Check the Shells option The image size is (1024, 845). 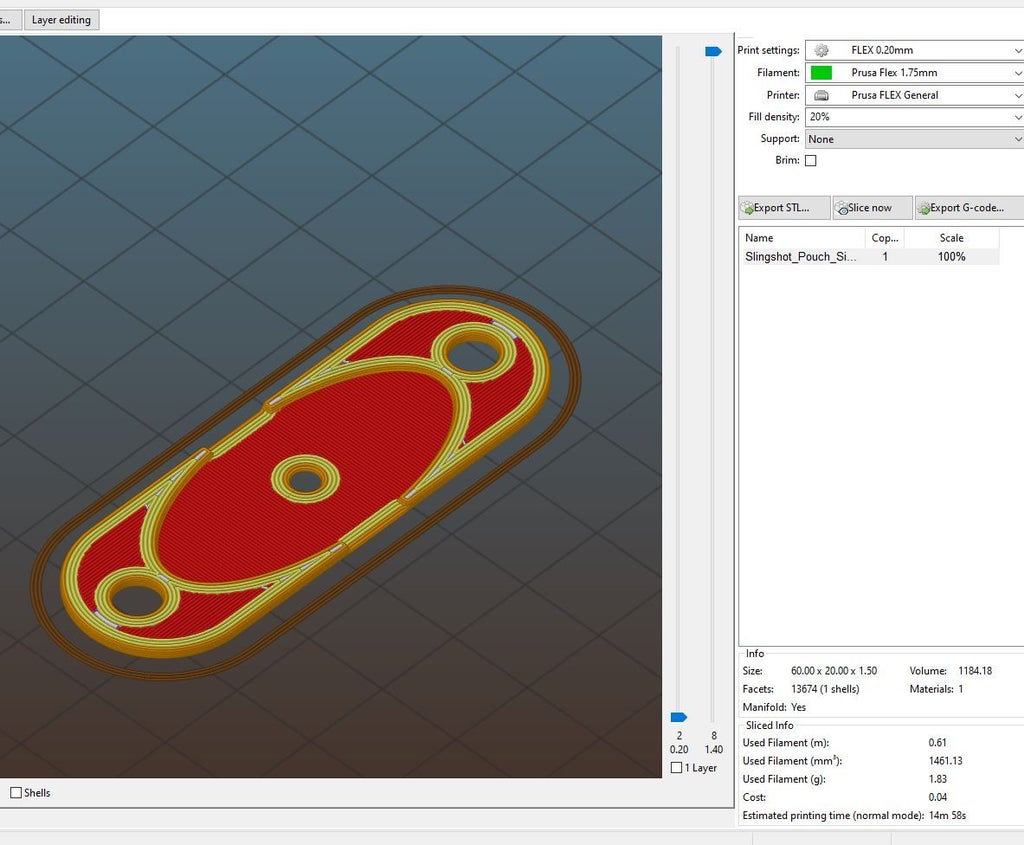(x=16, y=793)
